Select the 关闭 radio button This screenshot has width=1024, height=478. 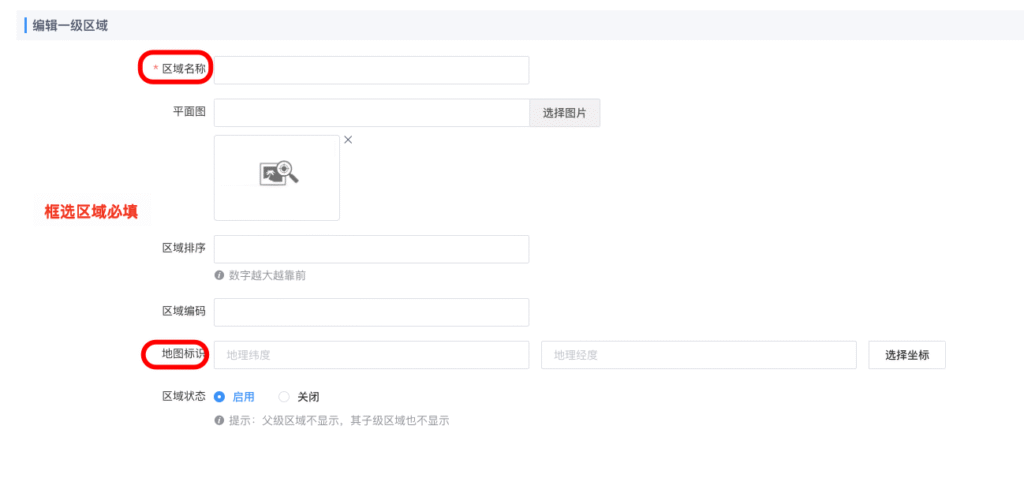[284, 397]
